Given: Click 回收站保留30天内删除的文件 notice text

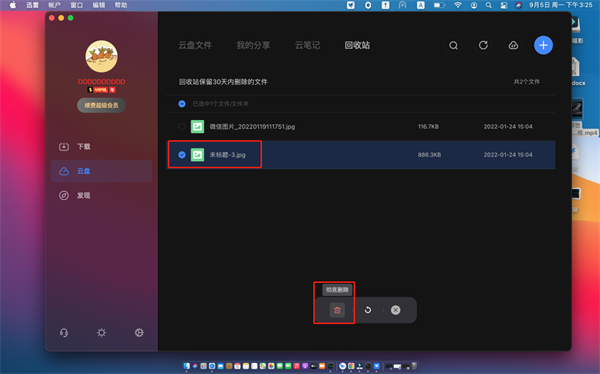Looking at the screenshot, I should coord(223,82).
